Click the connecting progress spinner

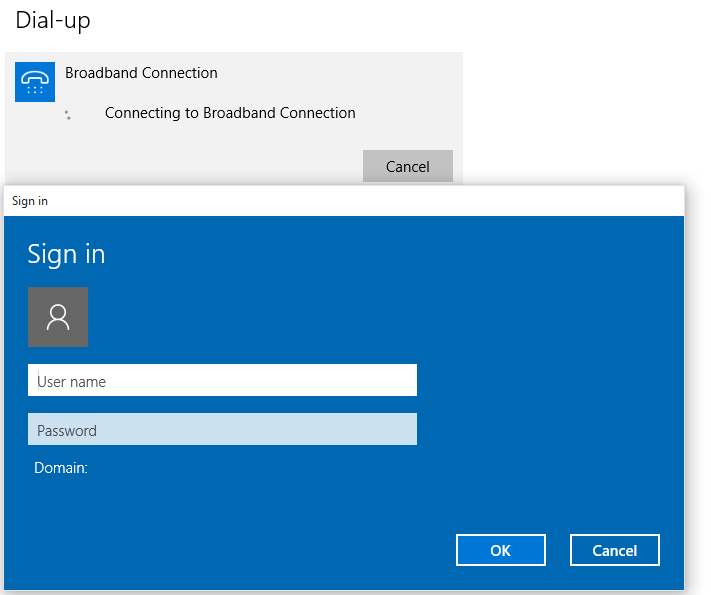pos(68,115)
